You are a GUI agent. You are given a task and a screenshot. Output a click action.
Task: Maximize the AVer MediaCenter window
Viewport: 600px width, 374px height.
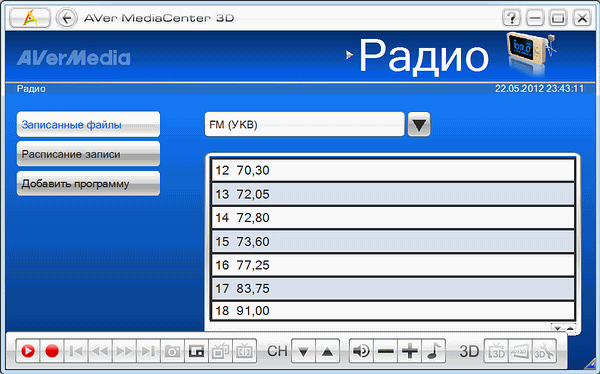click(558, 18)
